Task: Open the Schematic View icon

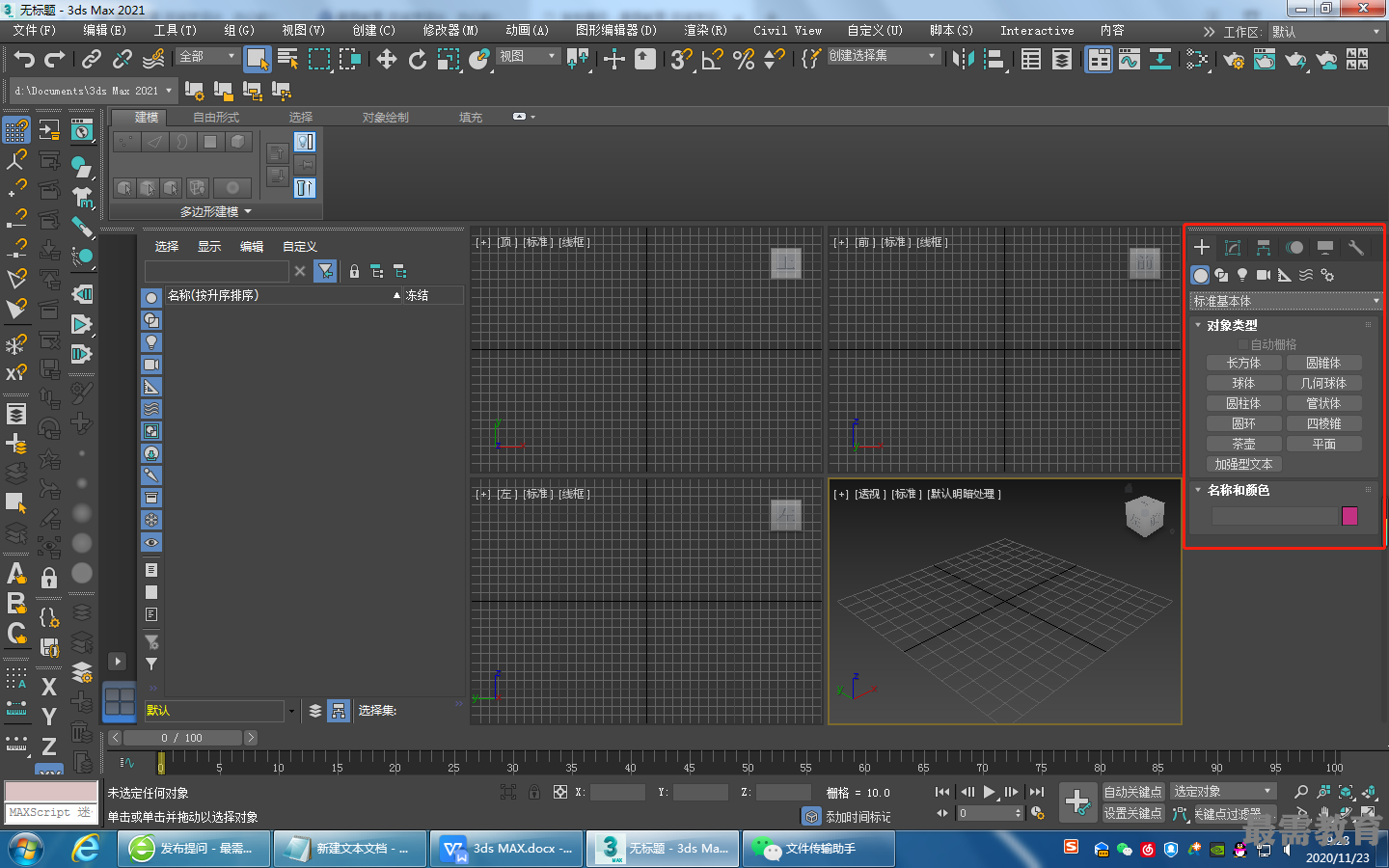Action: (x=1159, y=60)
